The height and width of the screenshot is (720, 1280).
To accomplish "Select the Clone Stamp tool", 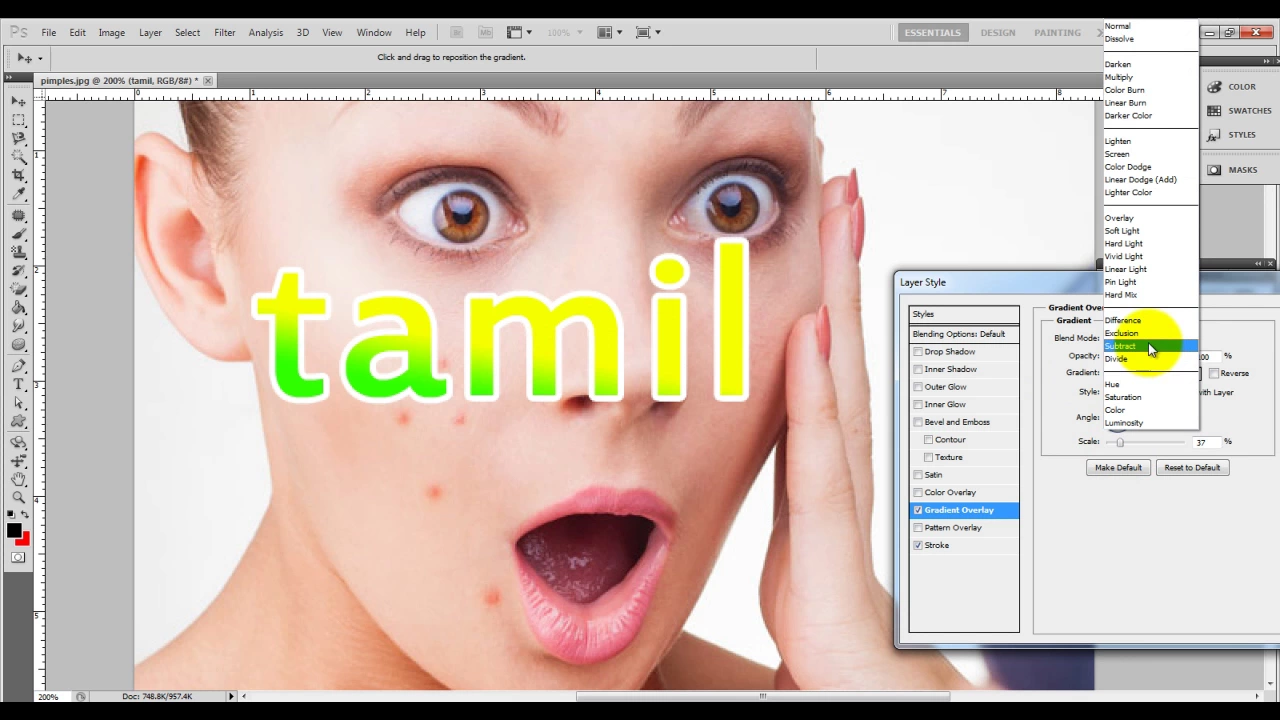I will click(x=18, y=252).
